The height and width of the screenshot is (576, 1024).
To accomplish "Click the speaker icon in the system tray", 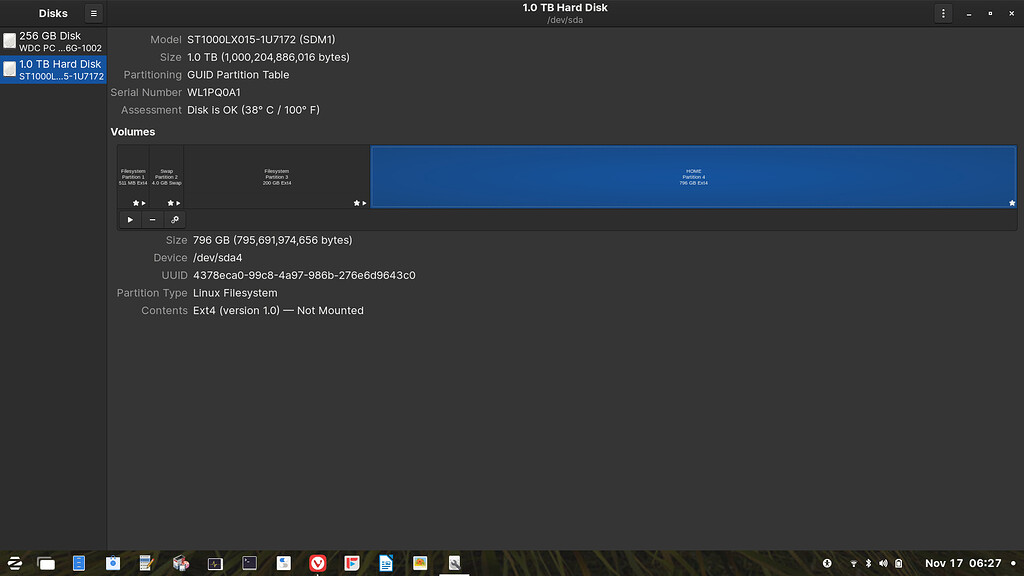I will click(x=883, y=563).
